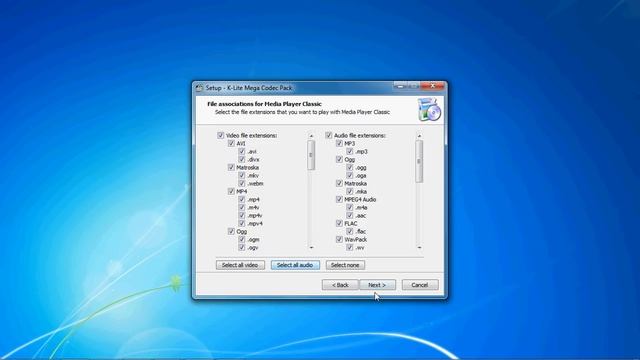The width and height of the screenshot is (640, 360).
Task: Toggle the .ogm extension checkbox
Action: (242, 240)
